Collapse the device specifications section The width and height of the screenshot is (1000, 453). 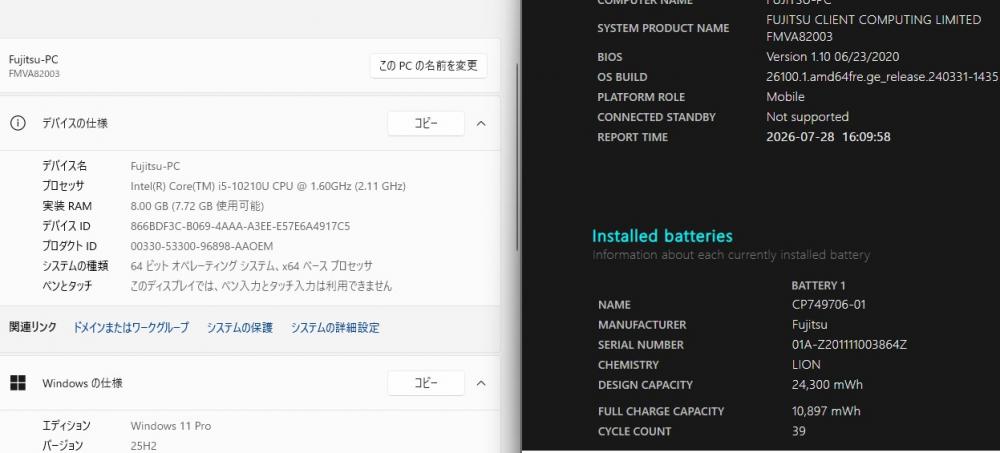[481, 123]
